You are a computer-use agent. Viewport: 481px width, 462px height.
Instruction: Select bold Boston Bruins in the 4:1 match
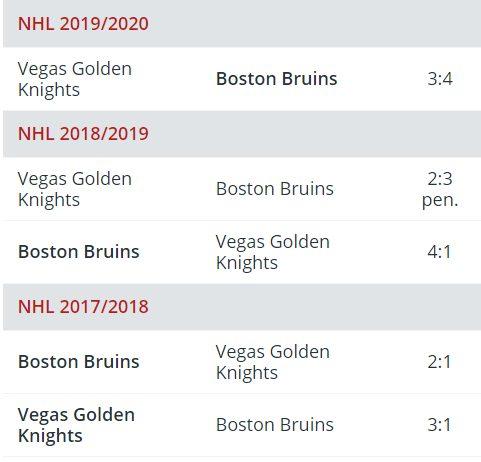(79, 252)
